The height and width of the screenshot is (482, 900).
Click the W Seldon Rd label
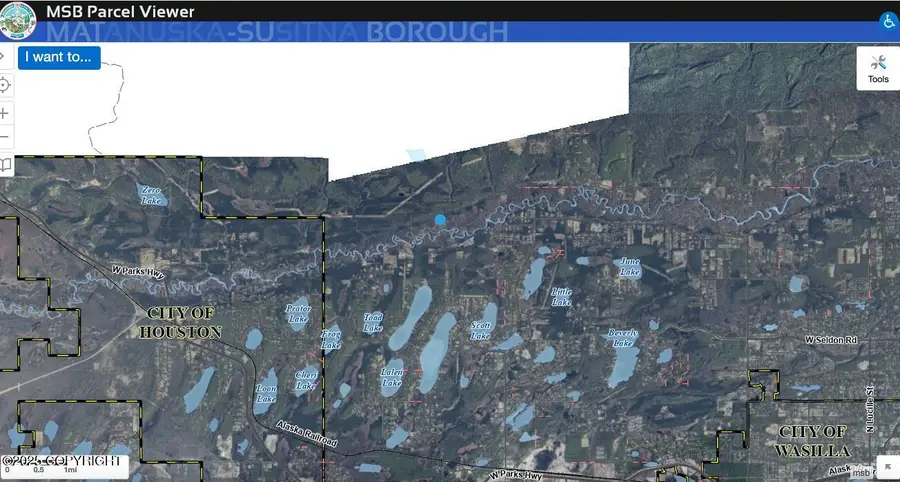831,340
